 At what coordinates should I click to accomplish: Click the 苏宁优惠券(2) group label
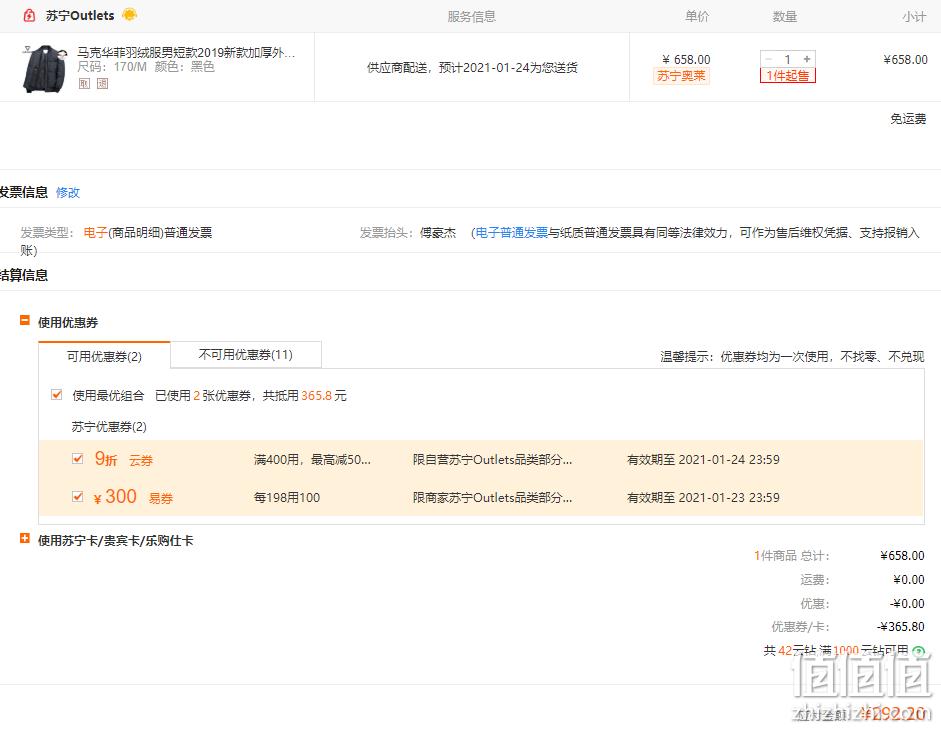(x=109, y=426)
